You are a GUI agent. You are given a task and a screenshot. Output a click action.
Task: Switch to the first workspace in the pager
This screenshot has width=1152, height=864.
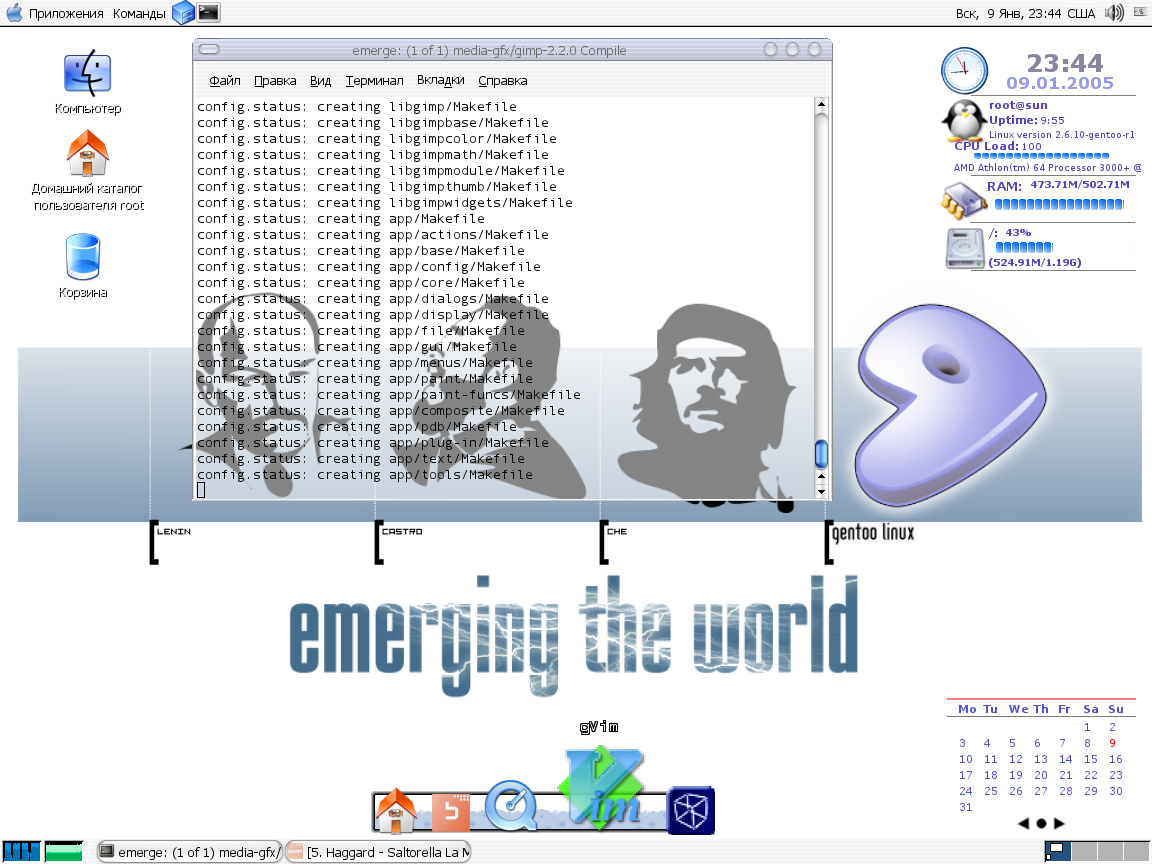1058,852
